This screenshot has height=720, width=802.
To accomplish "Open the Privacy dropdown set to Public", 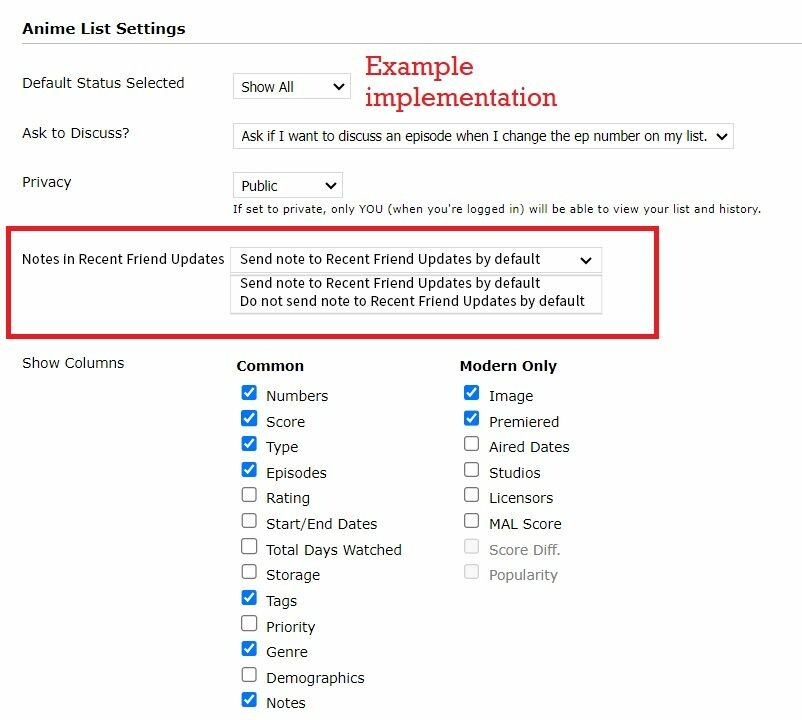I will [x=287, y=185].
